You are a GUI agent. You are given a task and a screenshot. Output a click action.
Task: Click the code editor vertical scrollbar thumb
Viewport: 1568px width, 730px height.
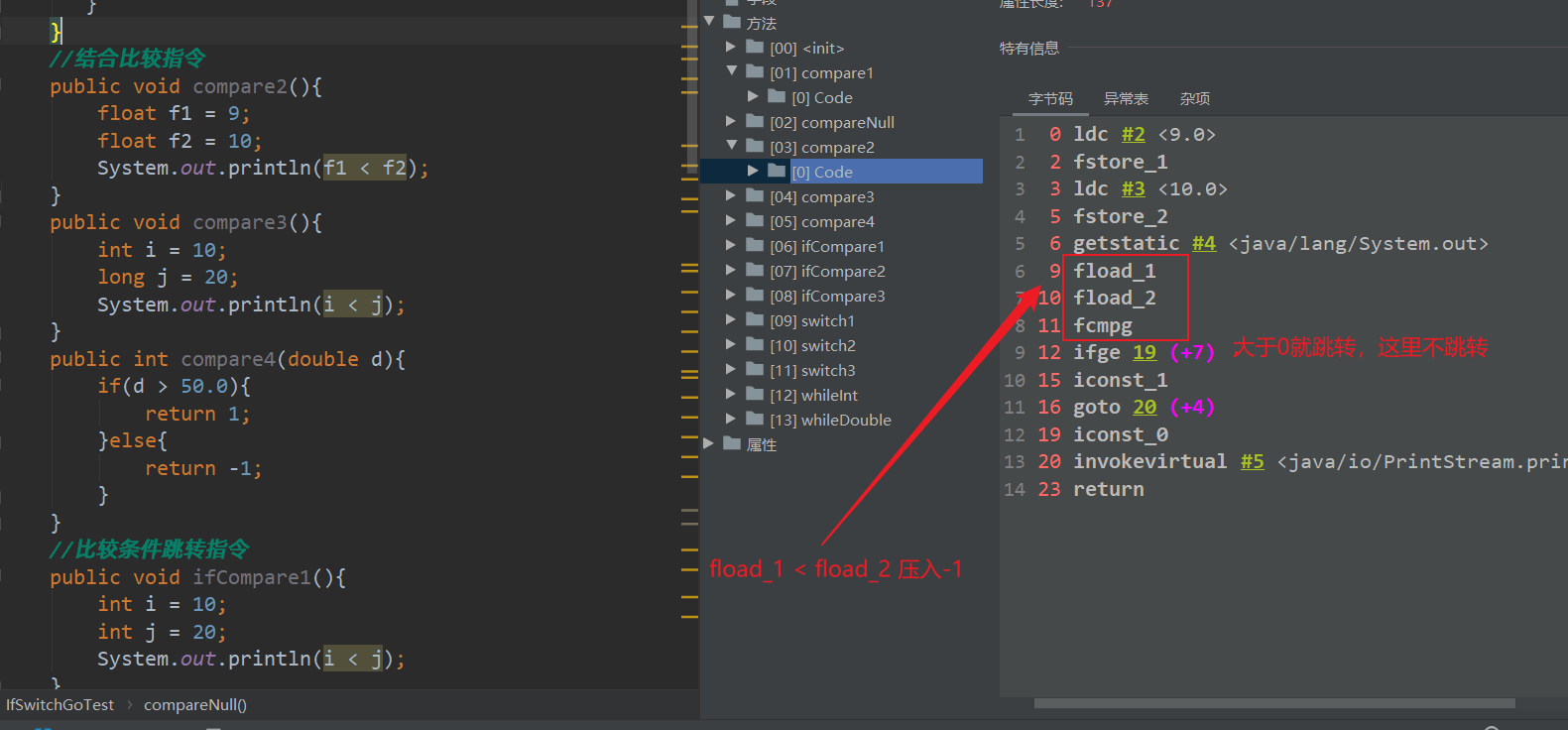coord(692,87)
